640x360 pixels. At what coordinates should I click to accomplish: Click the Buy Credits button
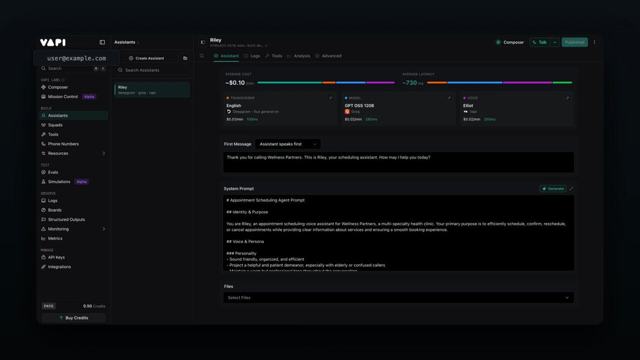pyautogui.click(x=74, y=318)
